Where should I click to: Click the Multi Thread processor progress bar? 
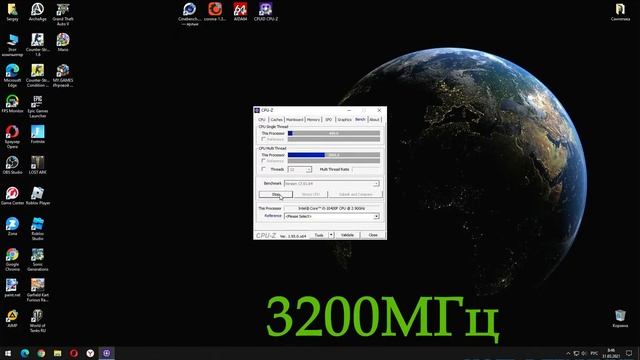333,155
